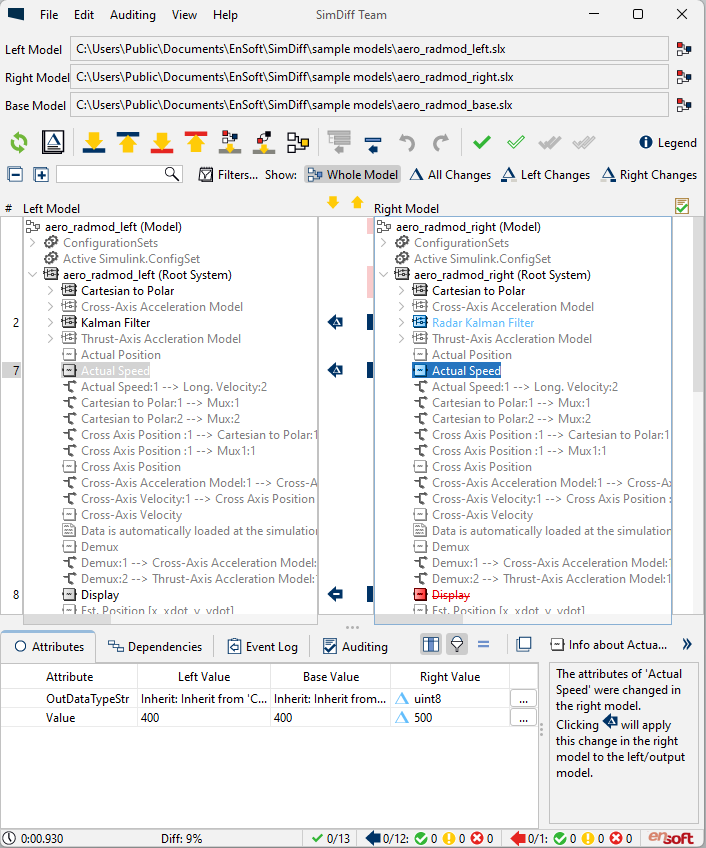
Task: Select Radar Kalman Filter in right model
Action: click(x=483, y=323)
